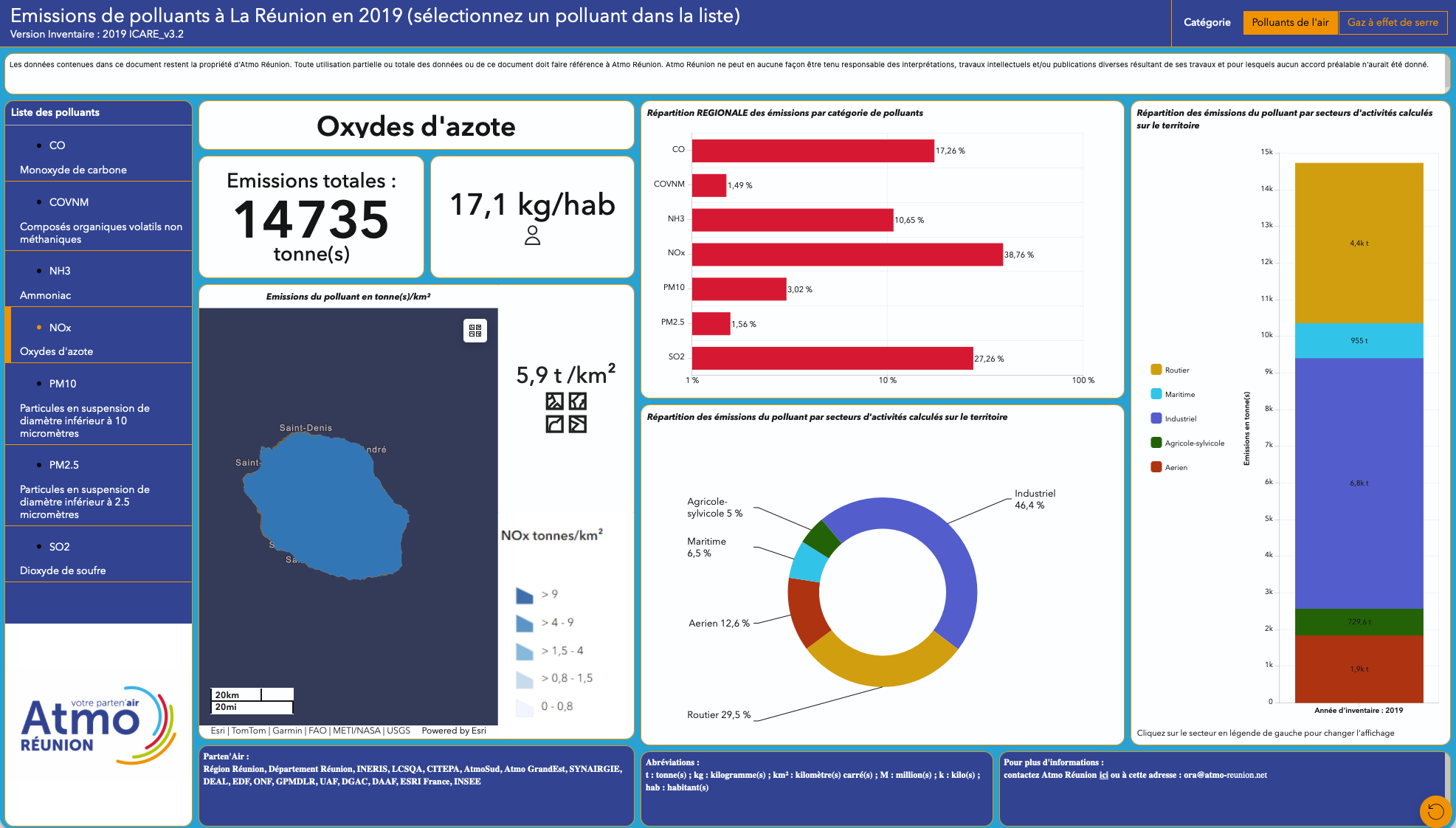Click the PM10 bar showing 3,02 %
The image size is (1456, 828).
pos(739,289)
